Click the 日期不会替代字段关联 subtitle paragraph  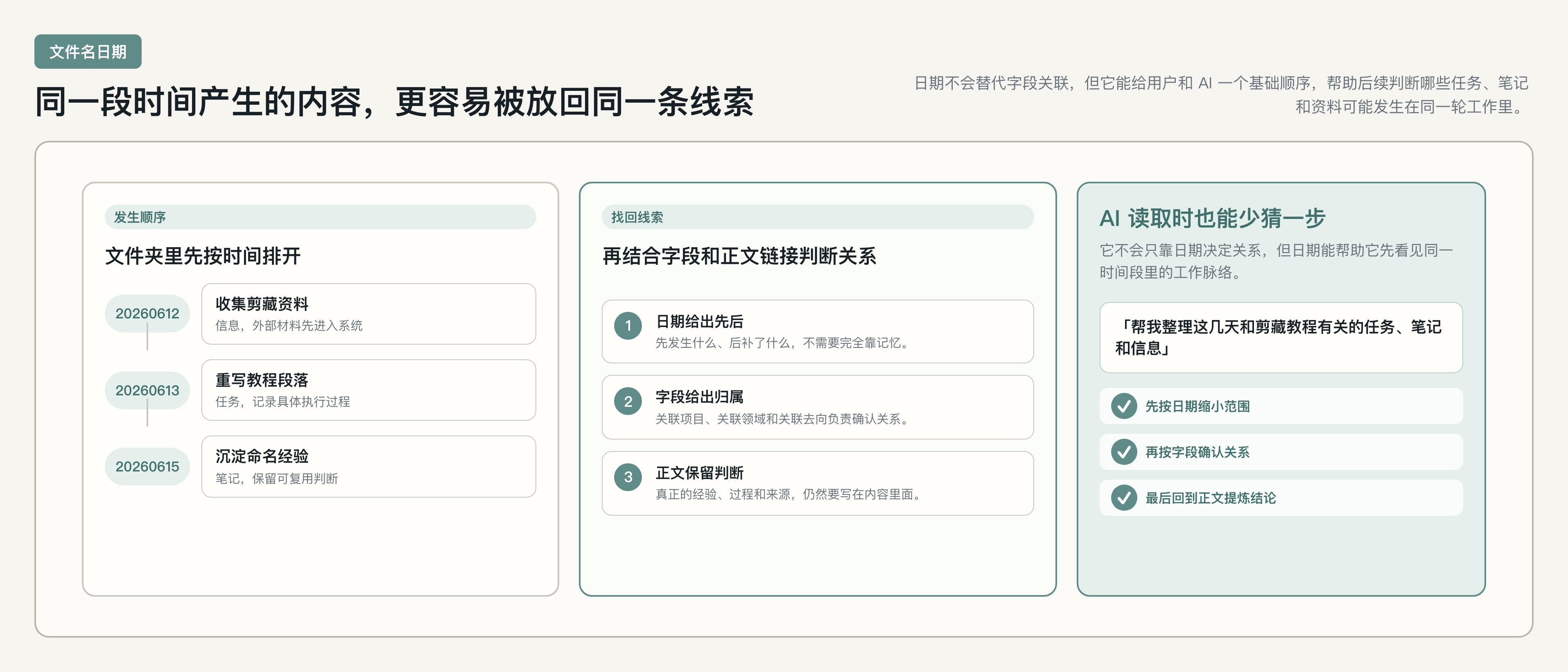point(1222,95)
